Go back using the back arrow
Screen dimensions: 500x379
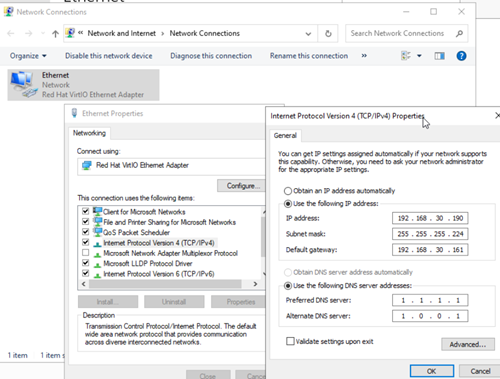coord(11,33)
